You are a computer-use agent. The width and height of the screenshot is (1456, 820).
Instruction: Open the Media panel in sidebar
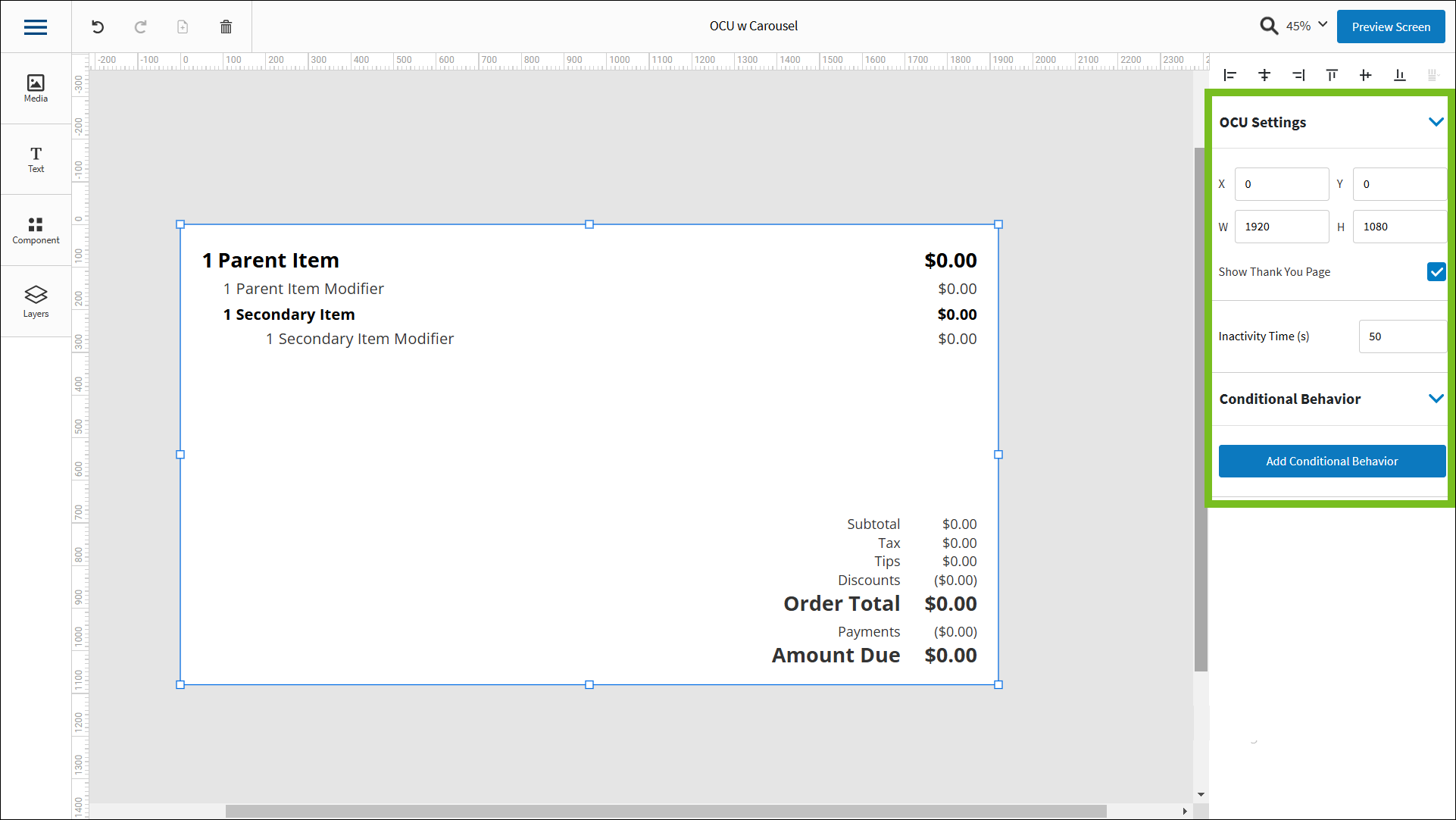(36, 88)
